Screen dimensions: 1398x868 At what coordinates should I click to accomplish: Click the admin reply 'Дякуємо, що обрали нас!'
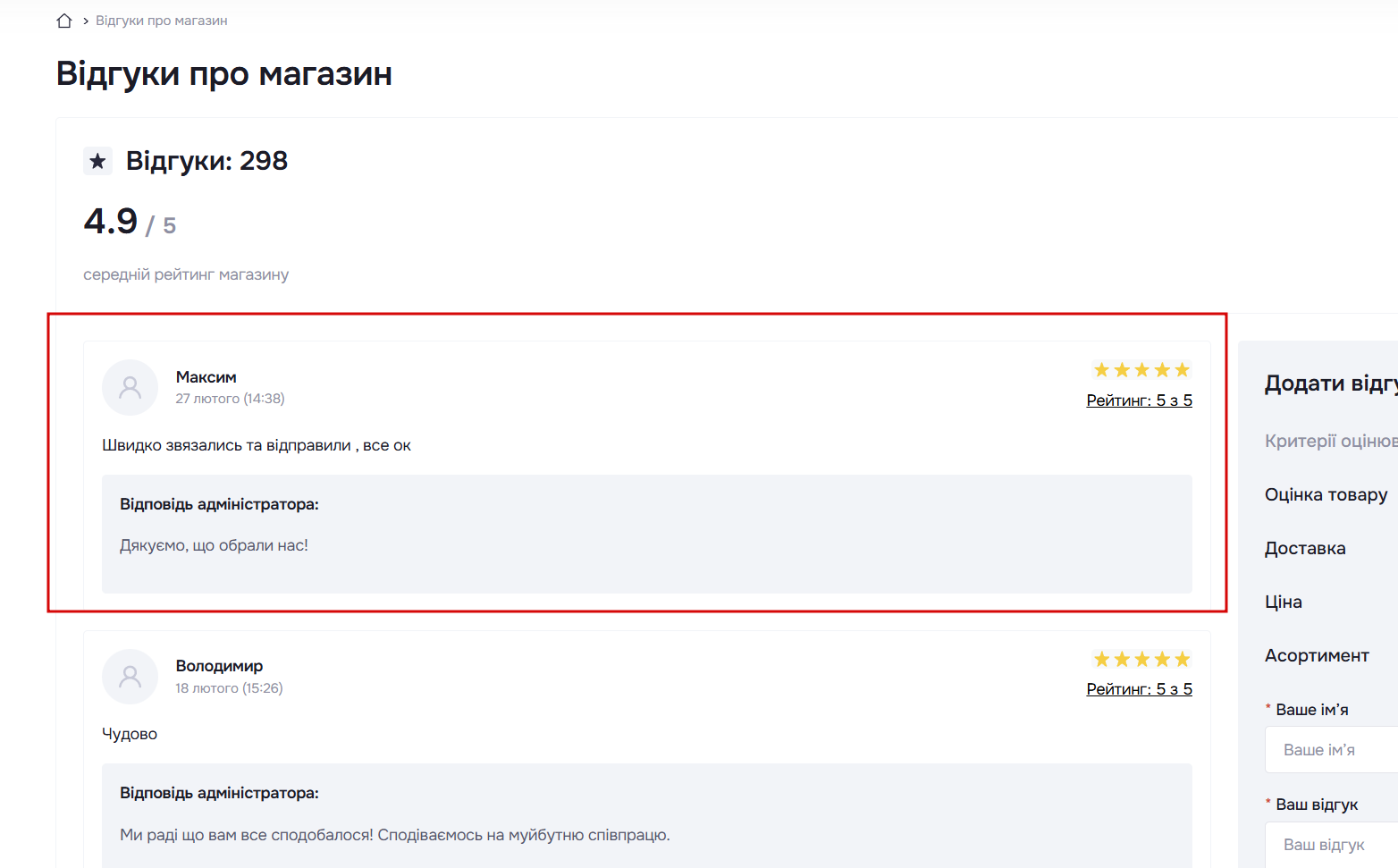click(x=214, y=545)
